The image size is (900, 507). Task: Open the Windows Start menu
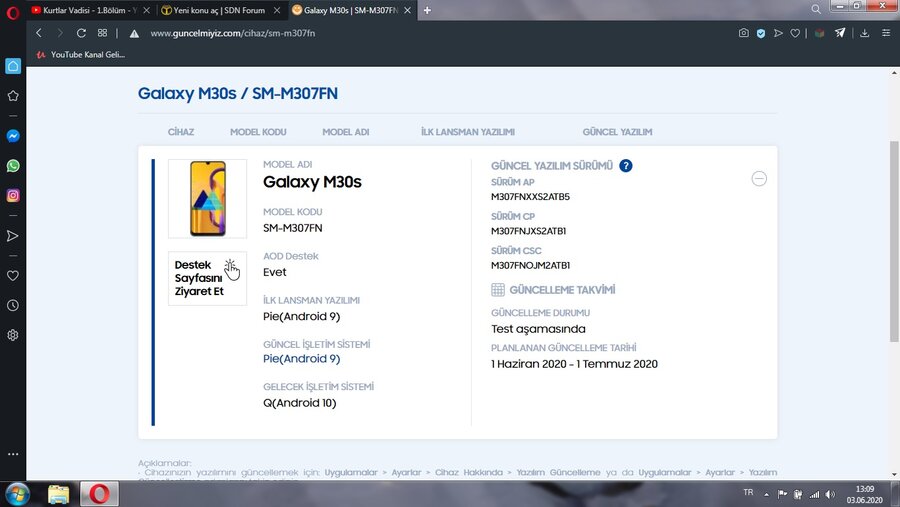pyautogui.click(x=17, y=494)
